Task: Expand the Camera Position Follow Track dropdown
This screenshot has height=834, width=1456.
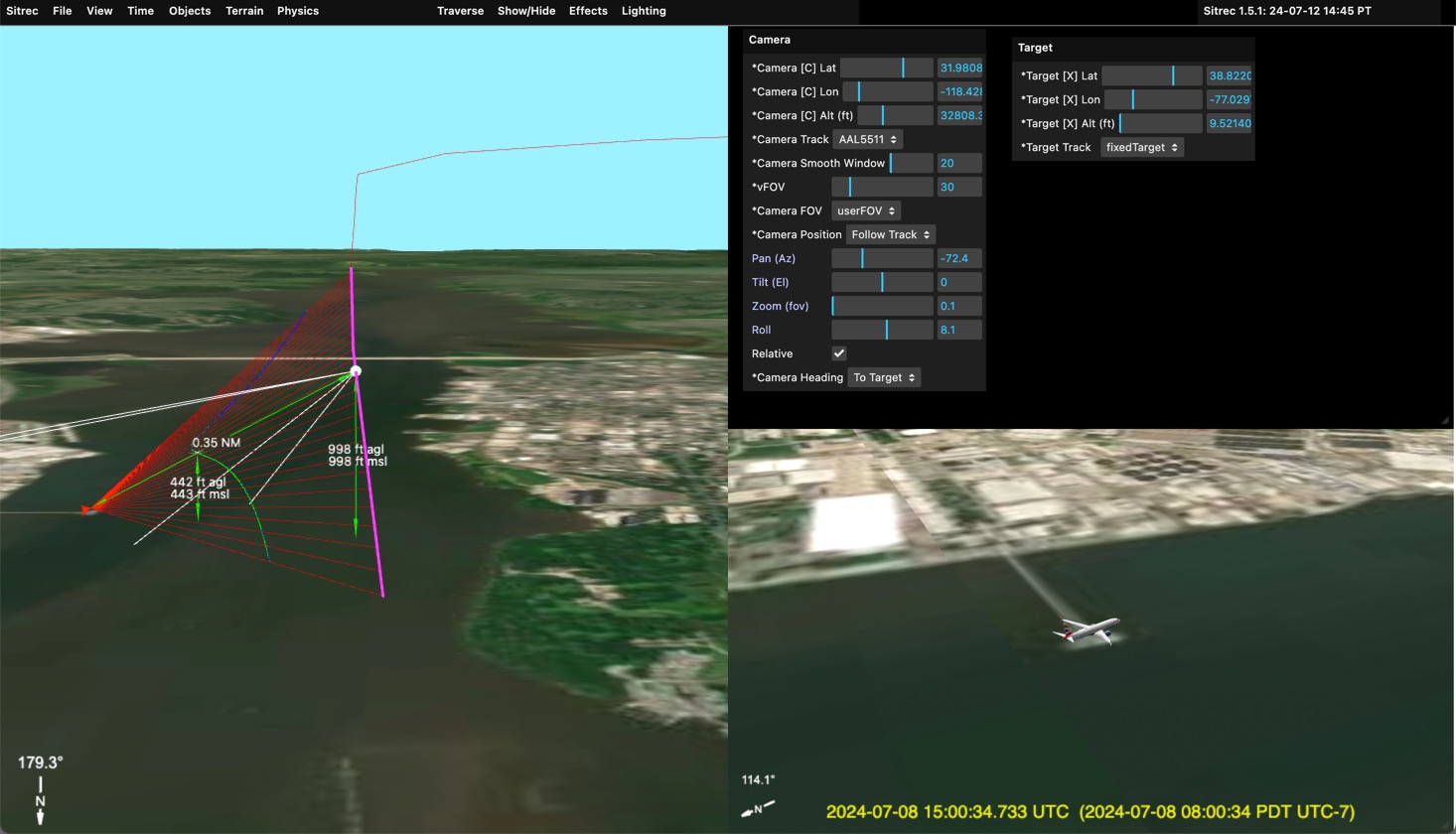Action: point(890,234)
